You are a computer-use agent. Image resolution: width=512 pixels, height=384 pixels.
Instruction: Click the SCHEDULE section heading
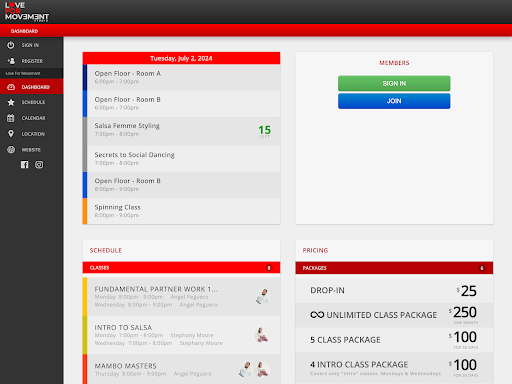tap(106, 250)
